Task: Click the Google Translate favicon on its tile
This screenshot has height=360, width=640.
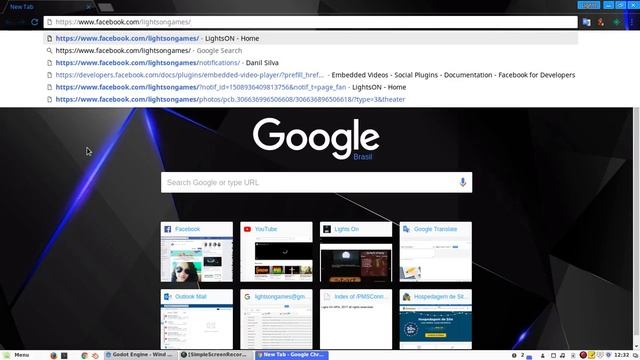Action: coord(407,229)
